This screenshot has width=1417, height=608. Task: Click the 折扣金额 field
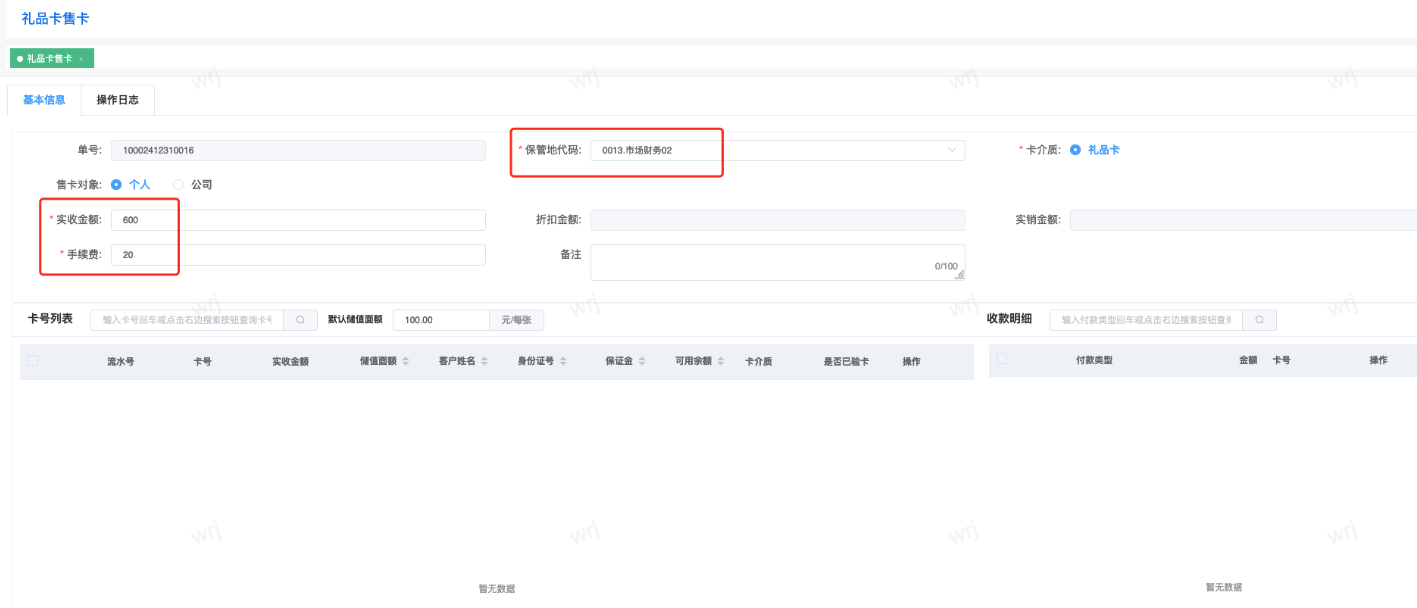pyautogui.click(x=778, y=220)
